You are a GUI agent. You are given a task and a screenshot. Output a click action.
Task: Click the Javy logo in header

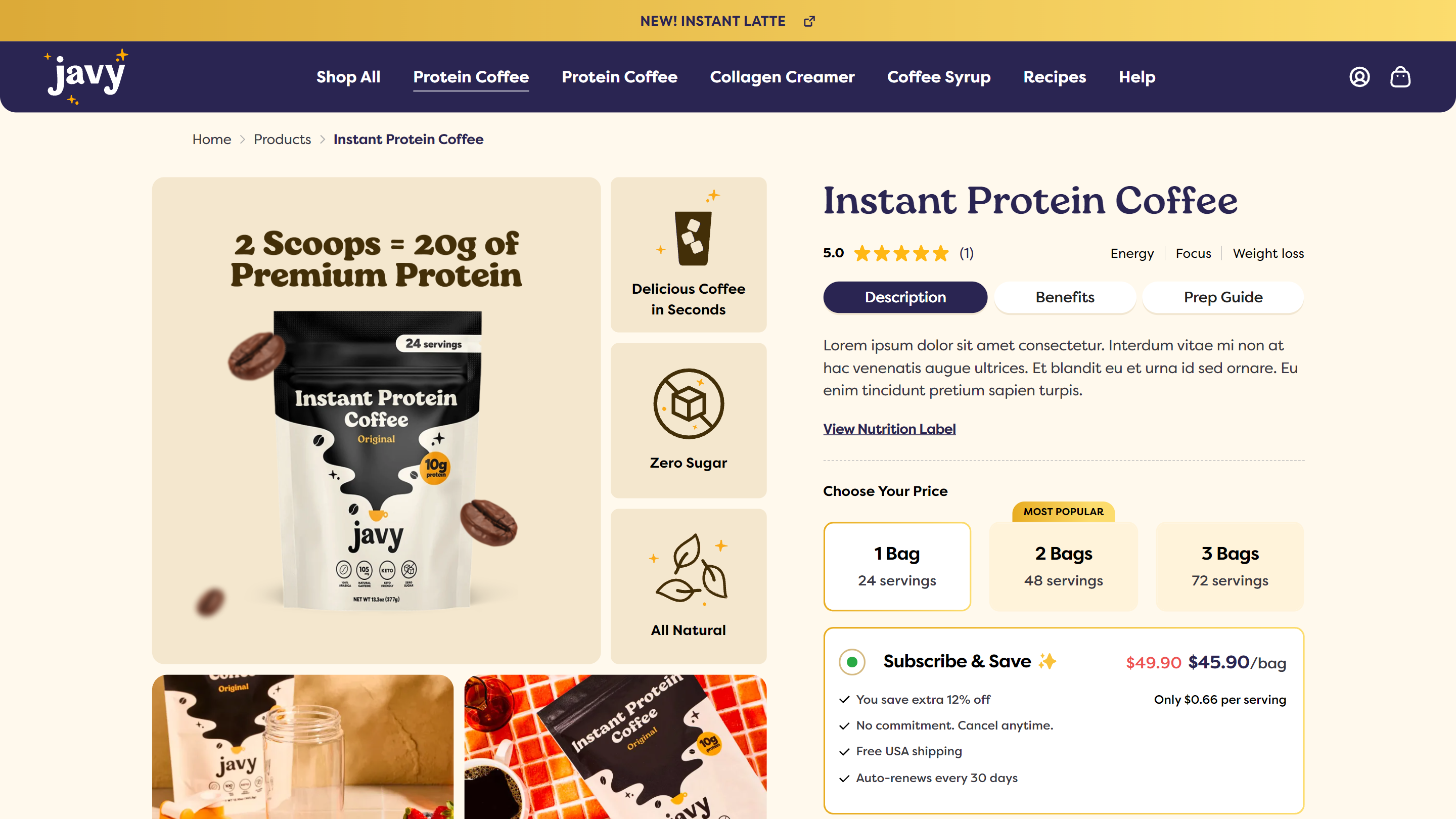pyautogui.click(x=86, y=77)
